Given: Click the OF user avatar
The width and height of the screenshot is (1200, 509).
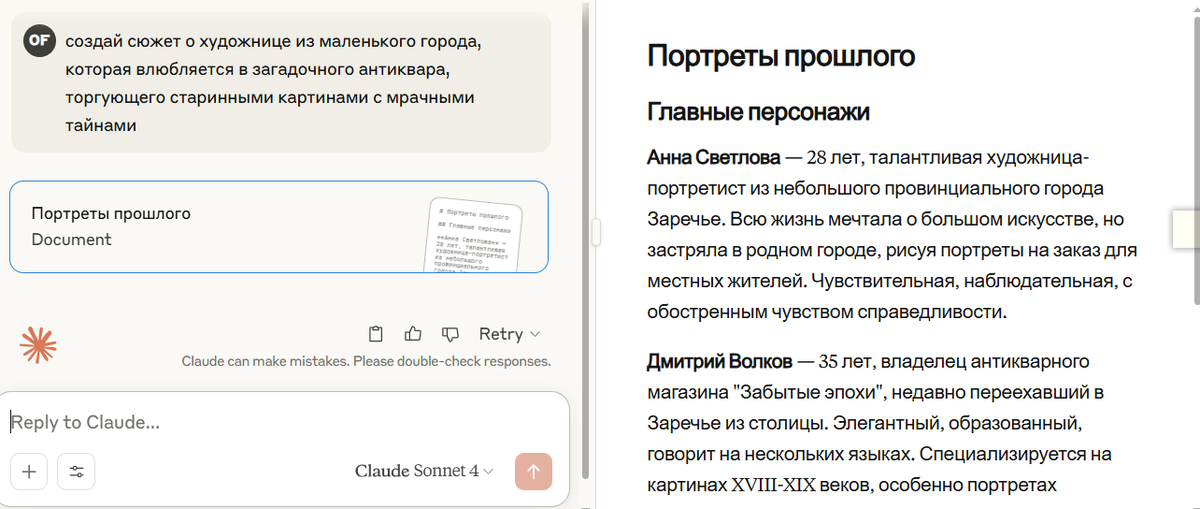Looking at the screenshot, I should coord(39,40).
